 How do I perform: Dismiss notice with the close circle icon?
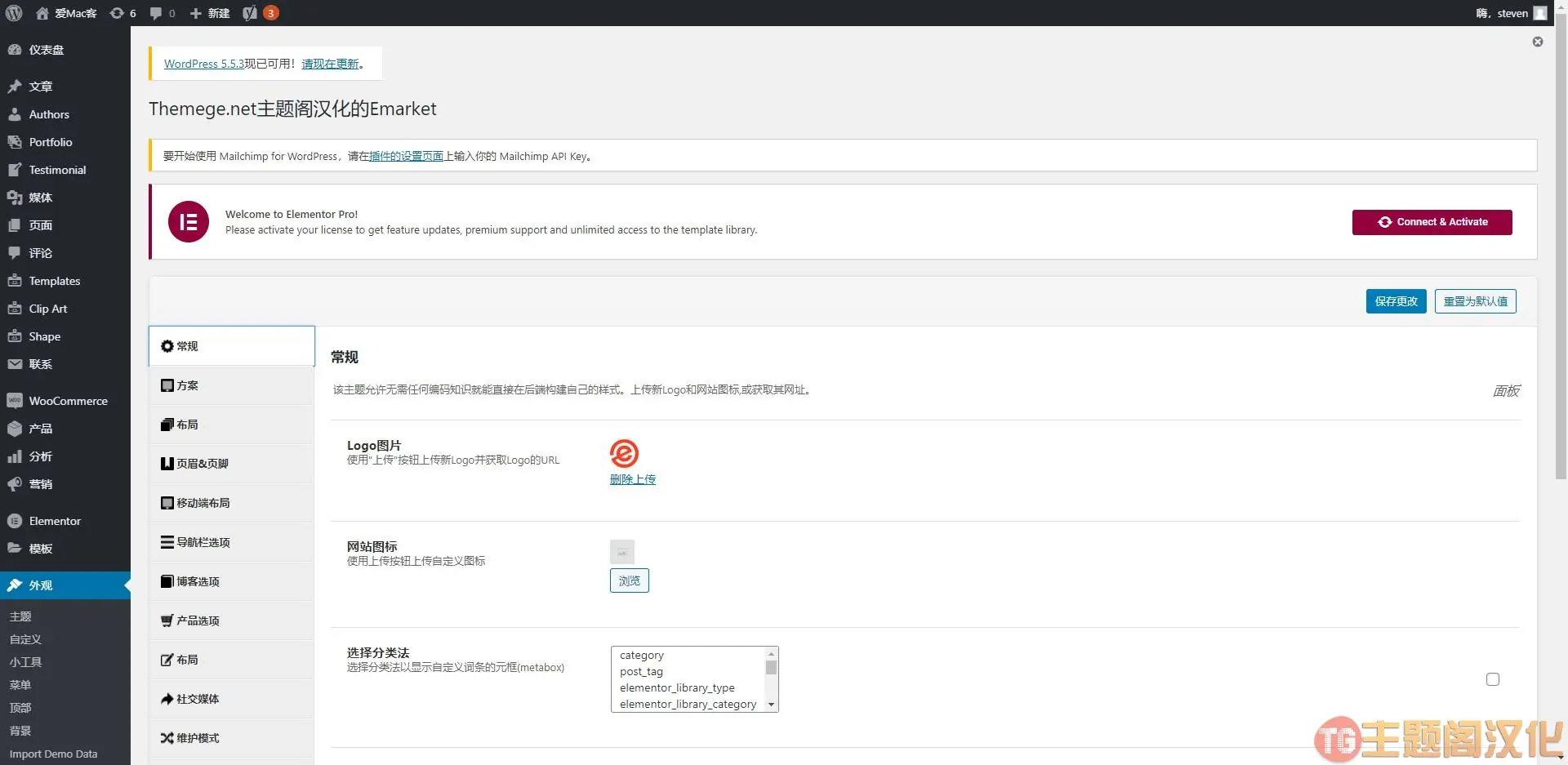tap(1538, 42)
